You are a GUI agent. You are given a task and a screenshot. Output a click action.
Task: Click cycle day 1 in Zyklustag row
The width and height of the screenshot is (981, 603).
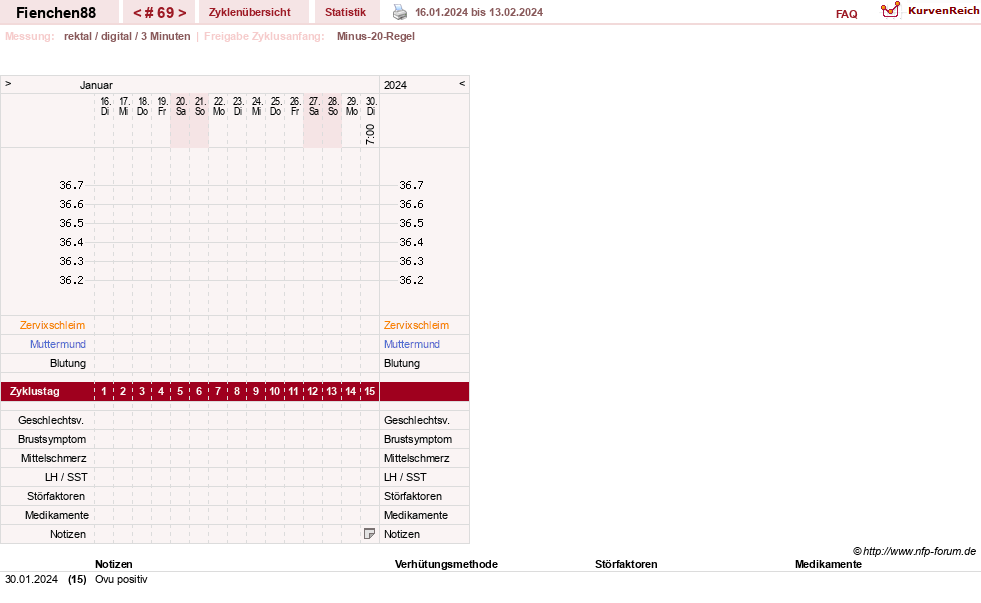[104, 391]
